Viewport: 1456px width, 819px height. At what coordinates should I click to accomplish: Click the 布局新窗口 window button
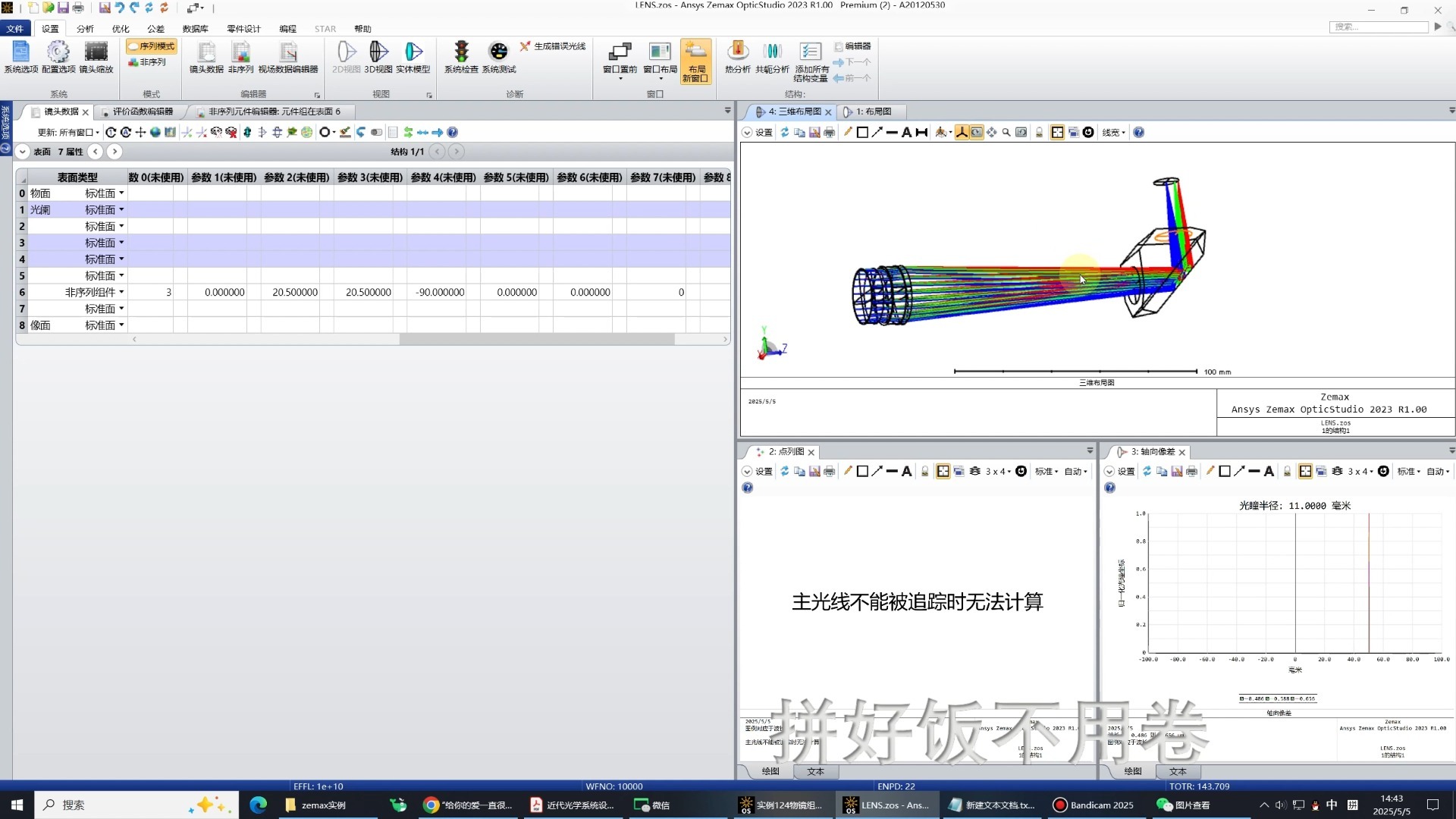696,62
